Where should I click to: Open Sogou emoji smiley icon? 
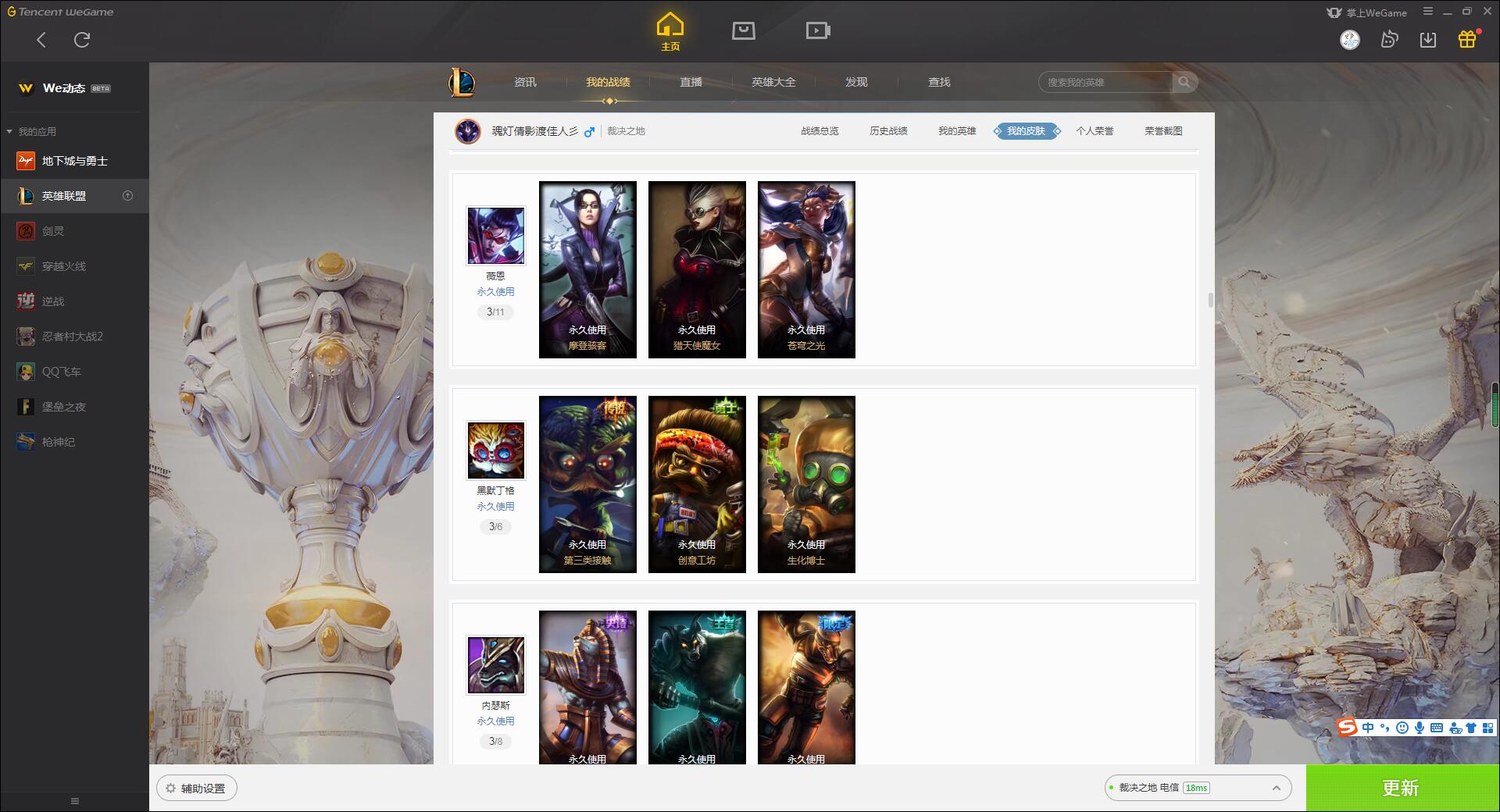point(1402,728)
